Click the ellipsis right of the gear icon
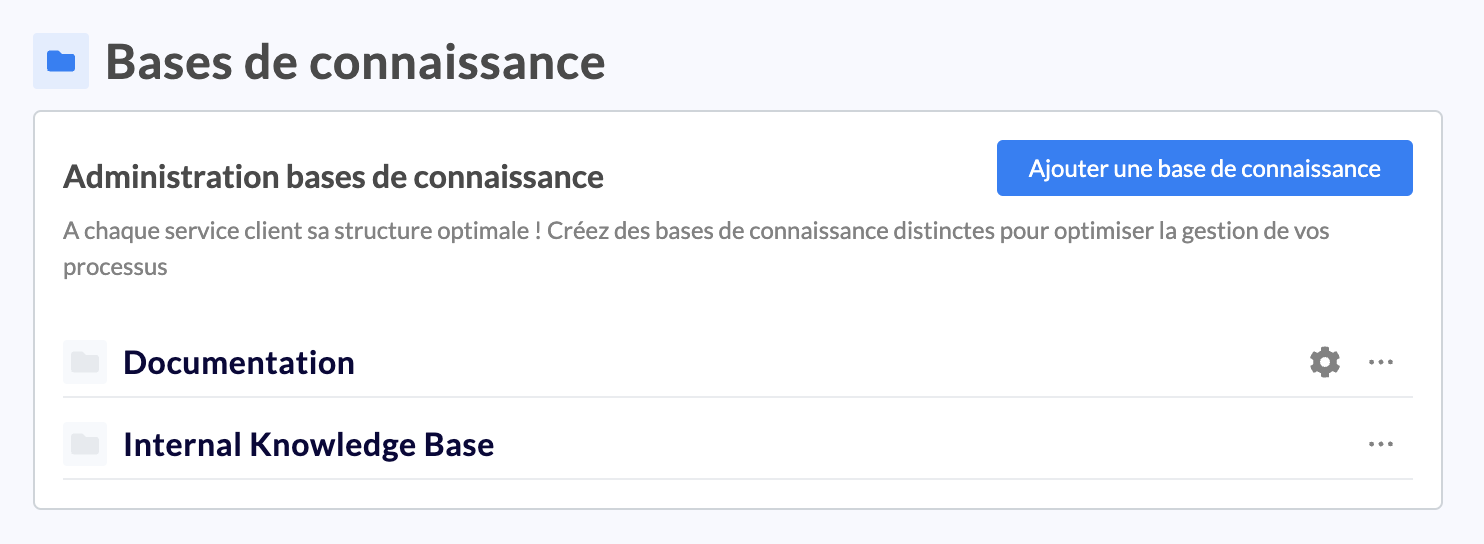 coord(1381,362)
